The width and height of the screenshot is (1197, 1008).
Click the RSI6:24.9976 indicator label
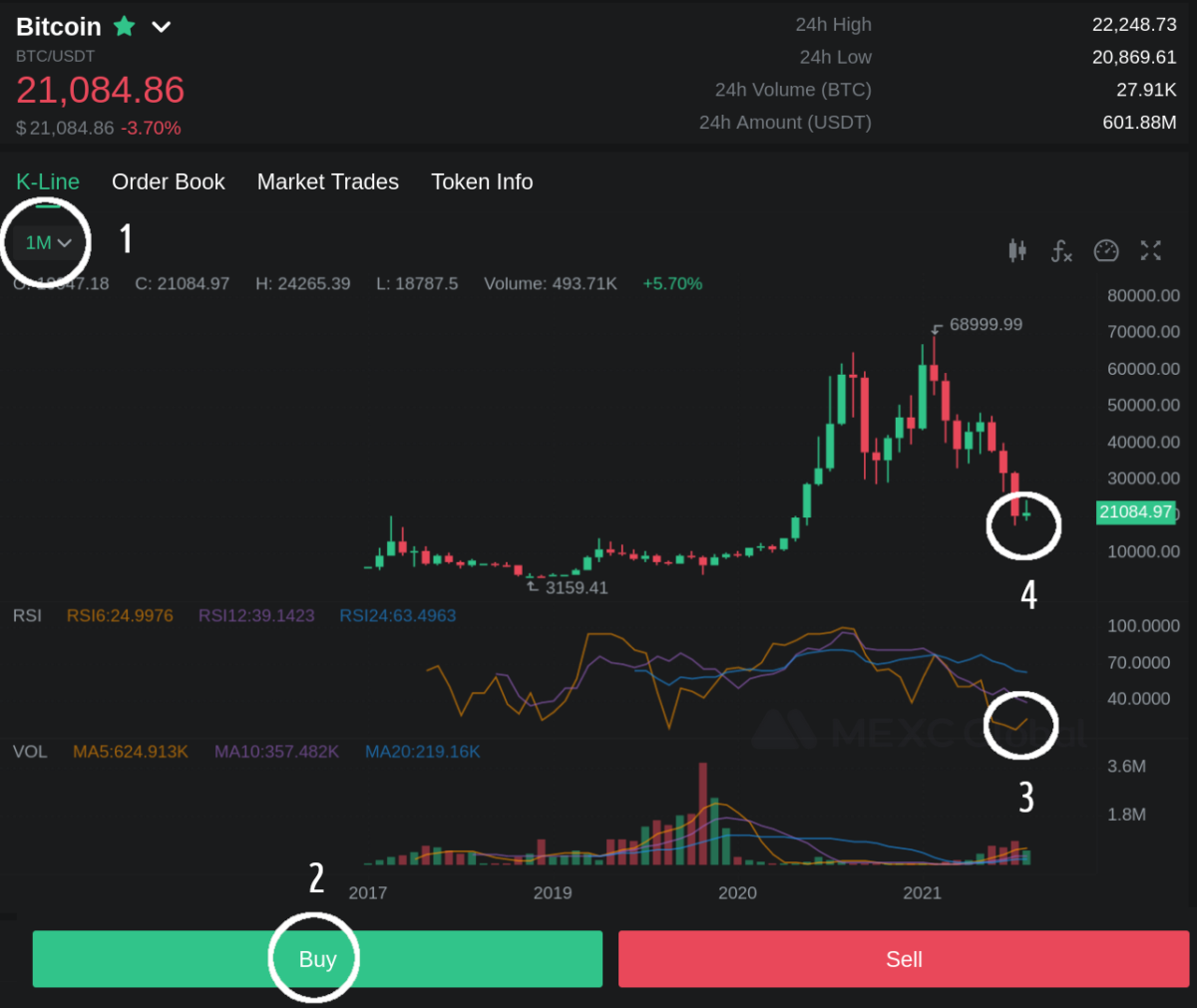coord(120,615)
